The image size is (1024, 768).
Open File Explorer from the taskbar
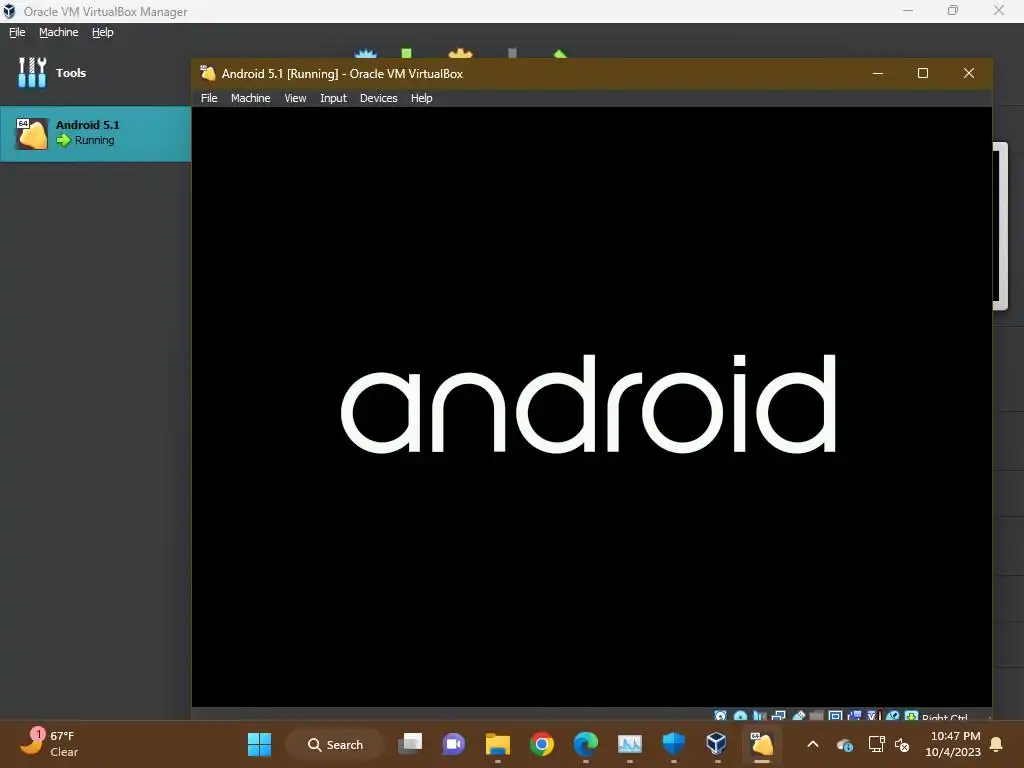(498, 744)
